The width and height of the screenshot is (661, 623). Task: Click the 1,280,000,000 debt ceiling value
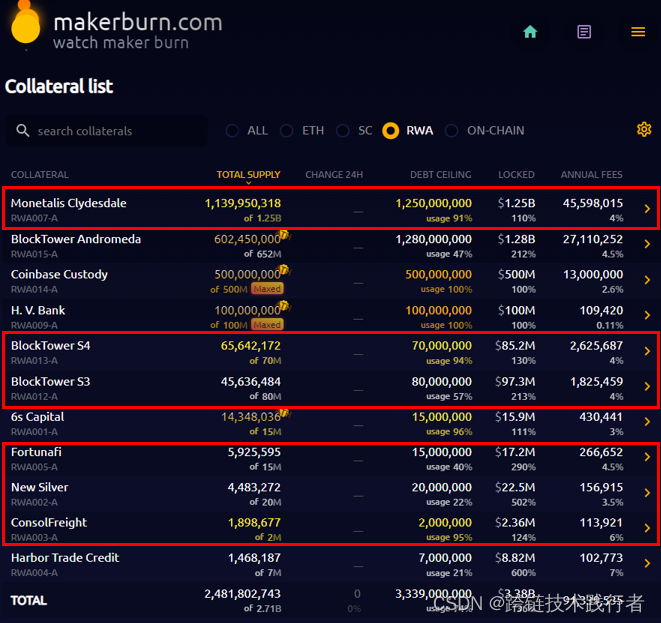[x=433, y=239]
